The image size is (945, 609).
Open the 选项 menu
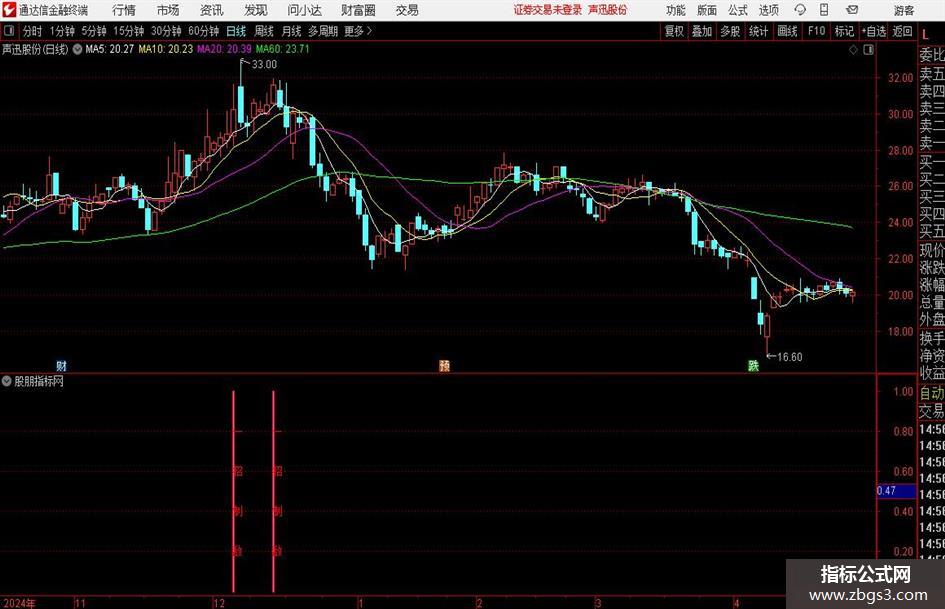coord(769,10)
